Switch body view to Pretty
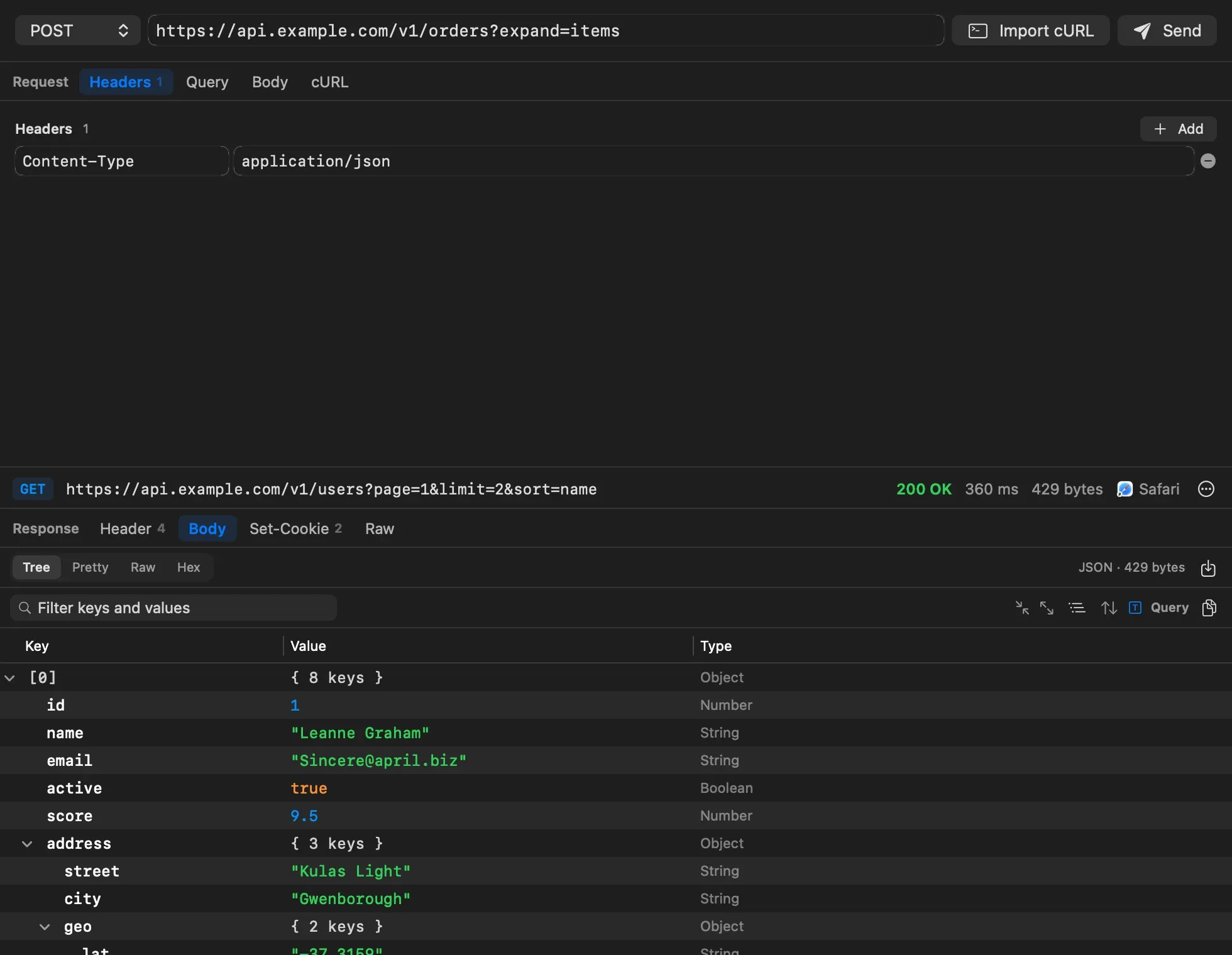The height and width of the screenshot is (955, 1232). tap(91, 567)
